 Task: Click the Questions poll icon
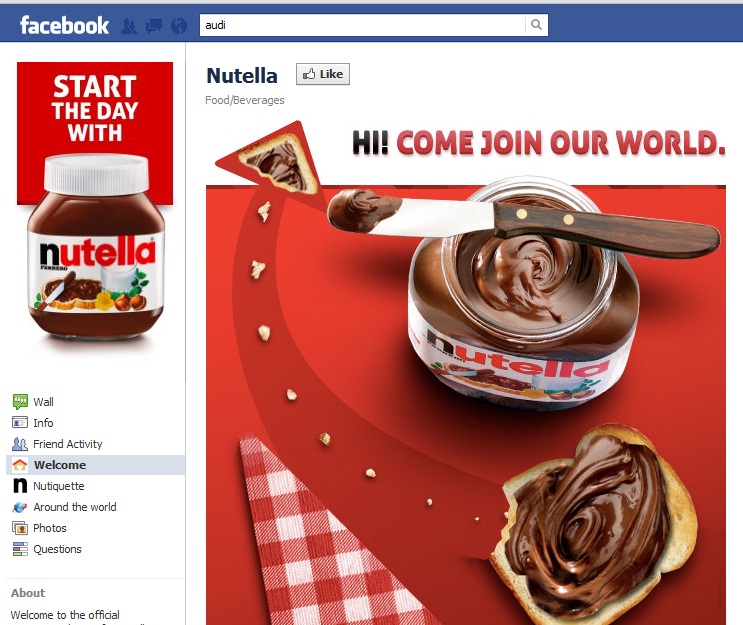click(x=20, y=549)
